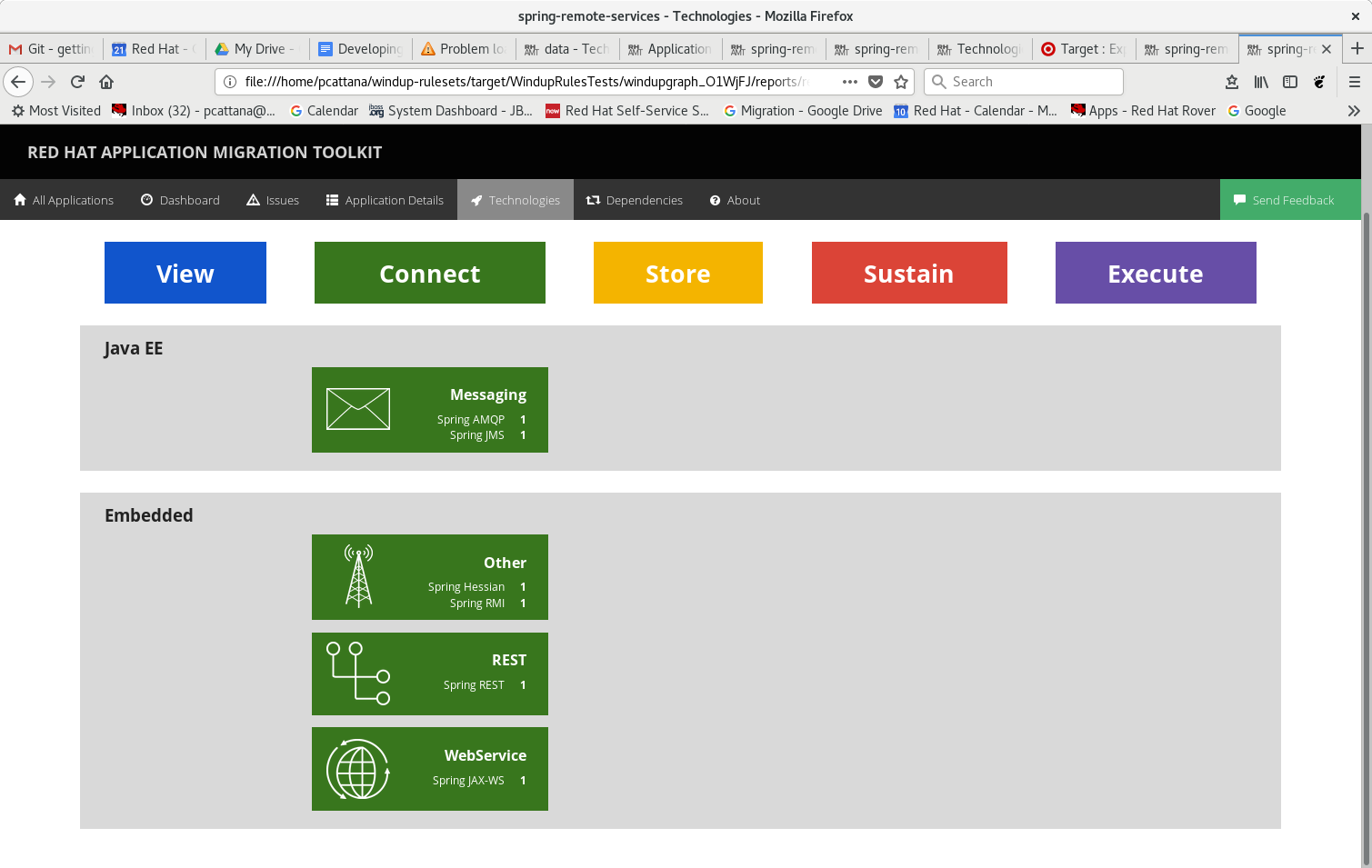Click the antenna tower icon in Other

coord(359,576)
